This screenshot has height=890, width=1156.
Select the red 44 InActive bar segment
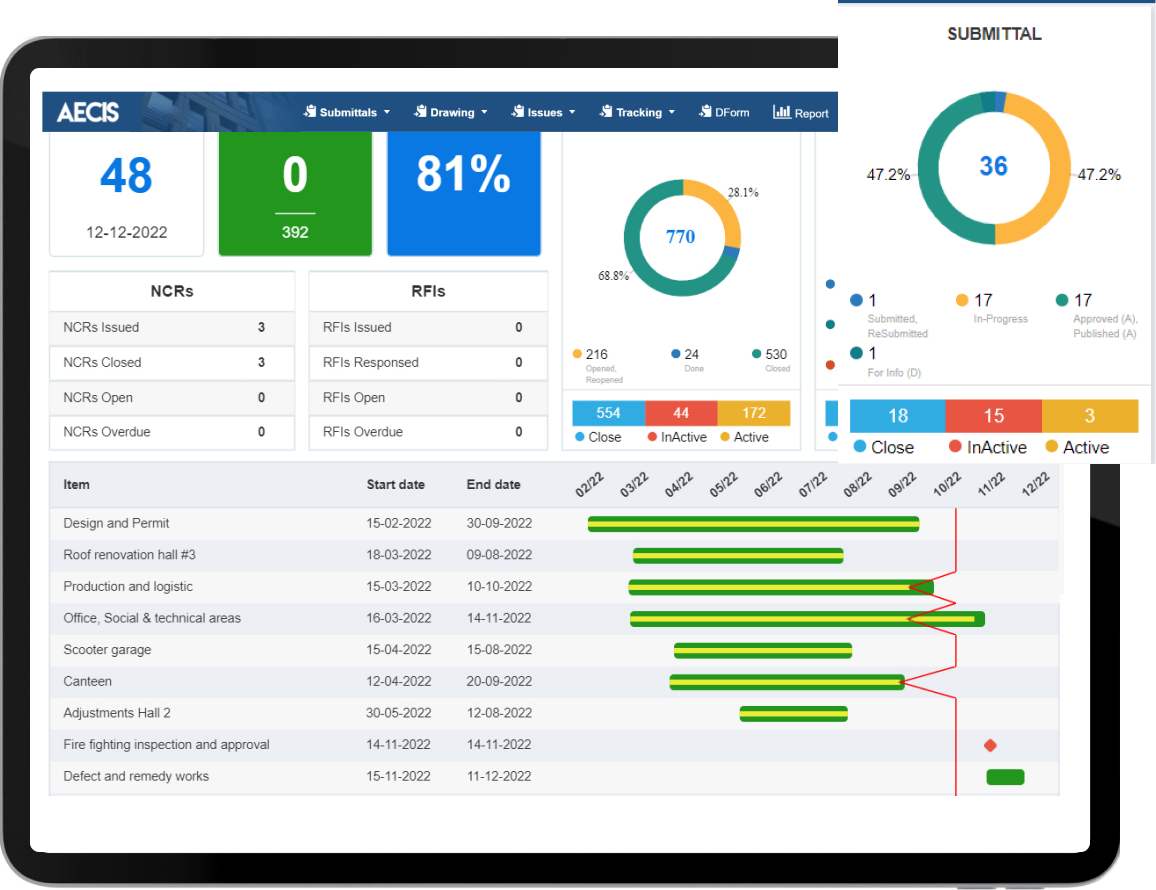pos(681,413)
